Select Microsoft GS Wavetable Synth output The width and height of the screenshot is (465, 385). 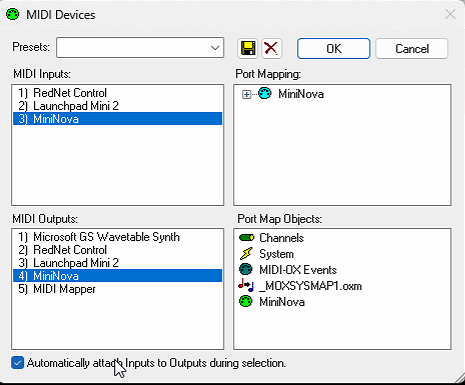[118, 237]
